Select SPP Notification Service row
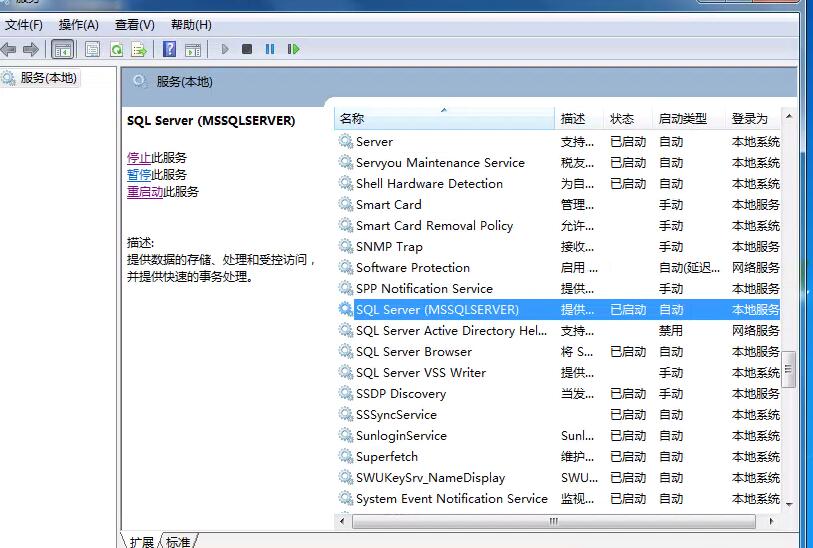The image size is (813, 548). click(x=558, y=289)
